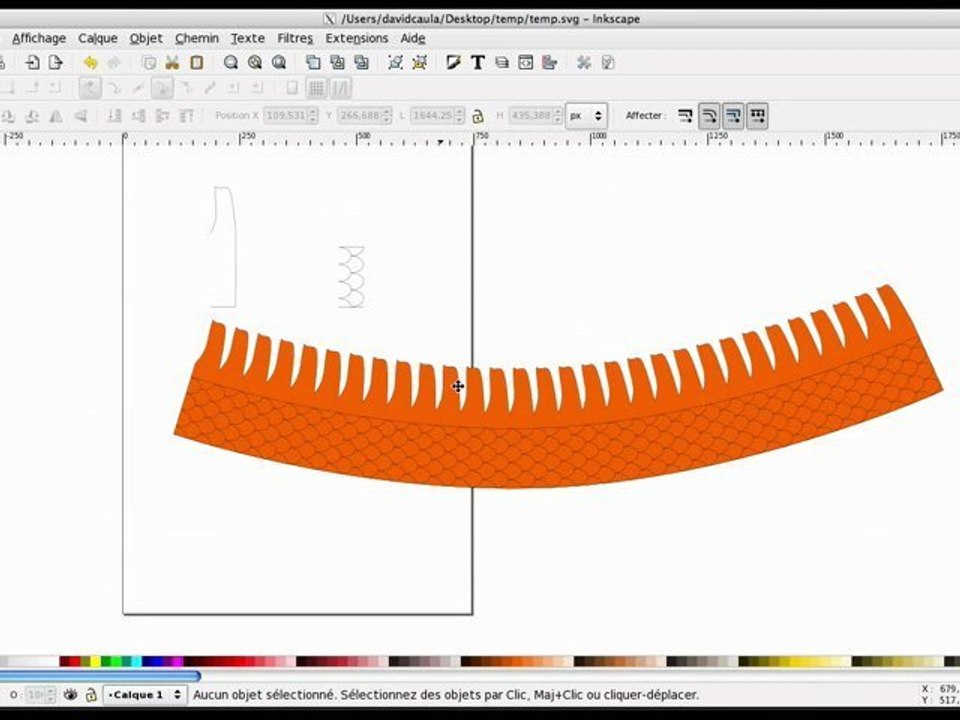
Task: Open the Extensions menu
Action: [x=356, y=38]
